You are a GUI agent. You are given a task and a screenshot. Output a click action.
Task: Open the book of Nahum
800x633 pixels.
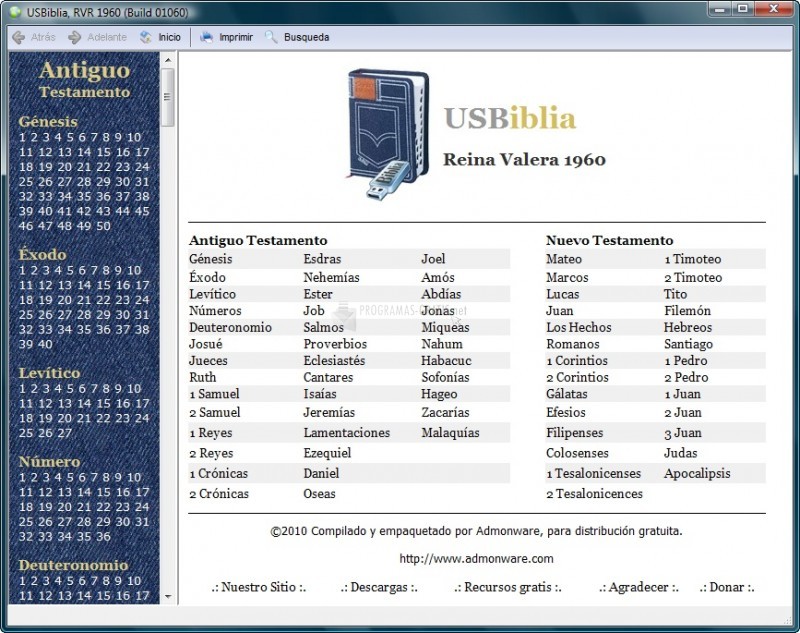pos(442,344)
